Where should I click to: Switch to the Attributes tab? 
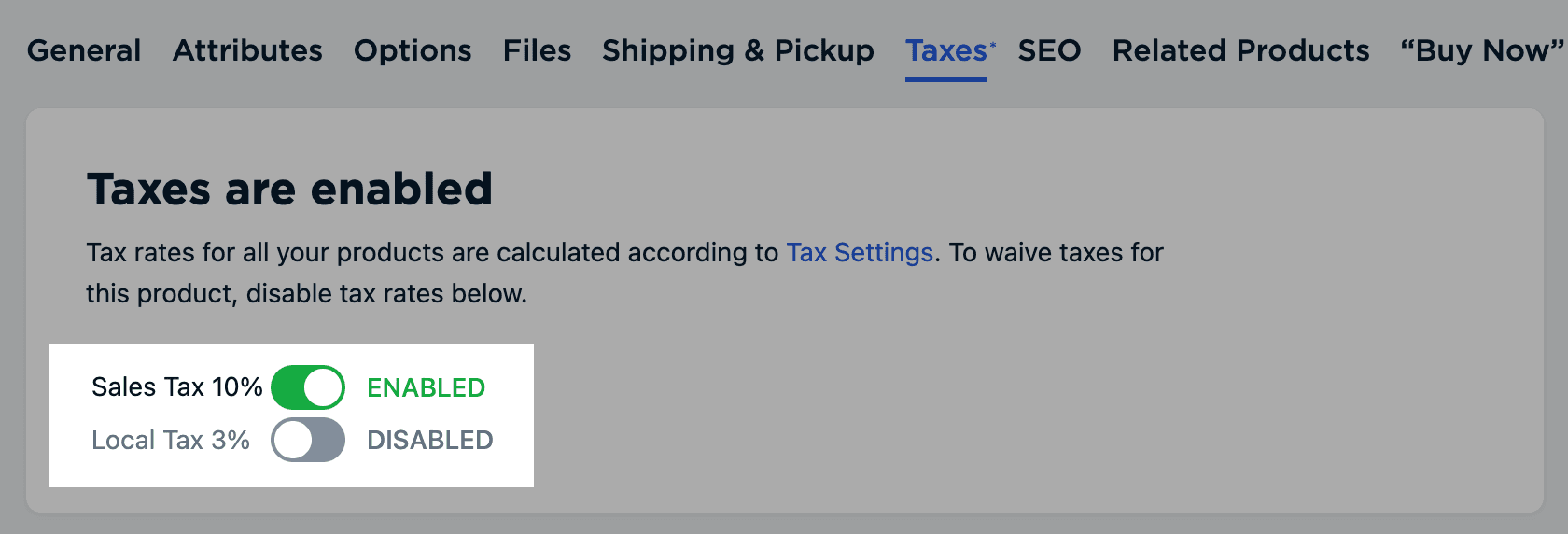point(247,50)
